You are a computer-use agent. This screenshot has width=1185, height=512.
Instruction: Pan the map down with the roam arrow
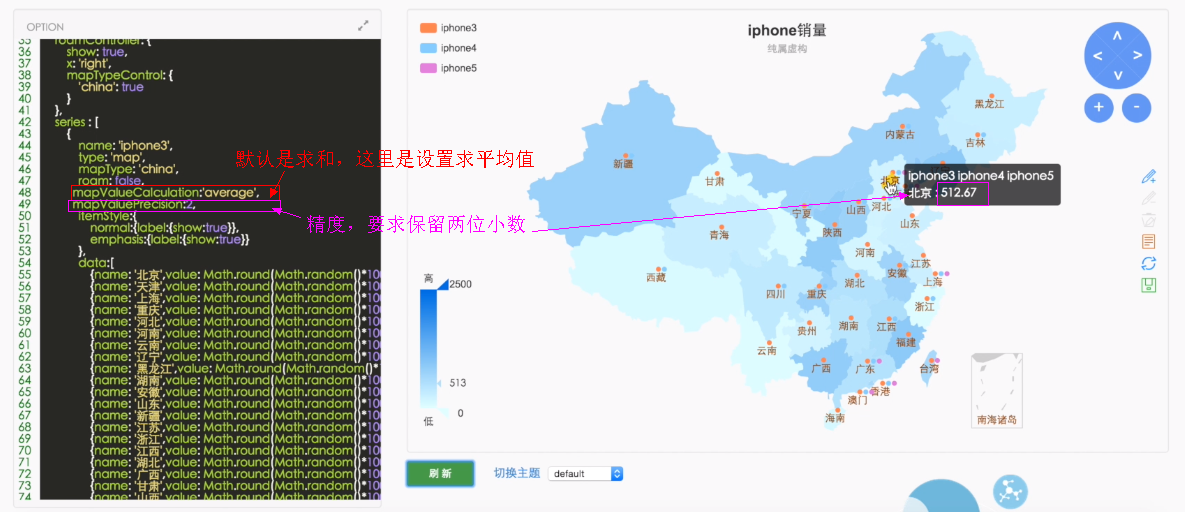tap(1117, 75)
